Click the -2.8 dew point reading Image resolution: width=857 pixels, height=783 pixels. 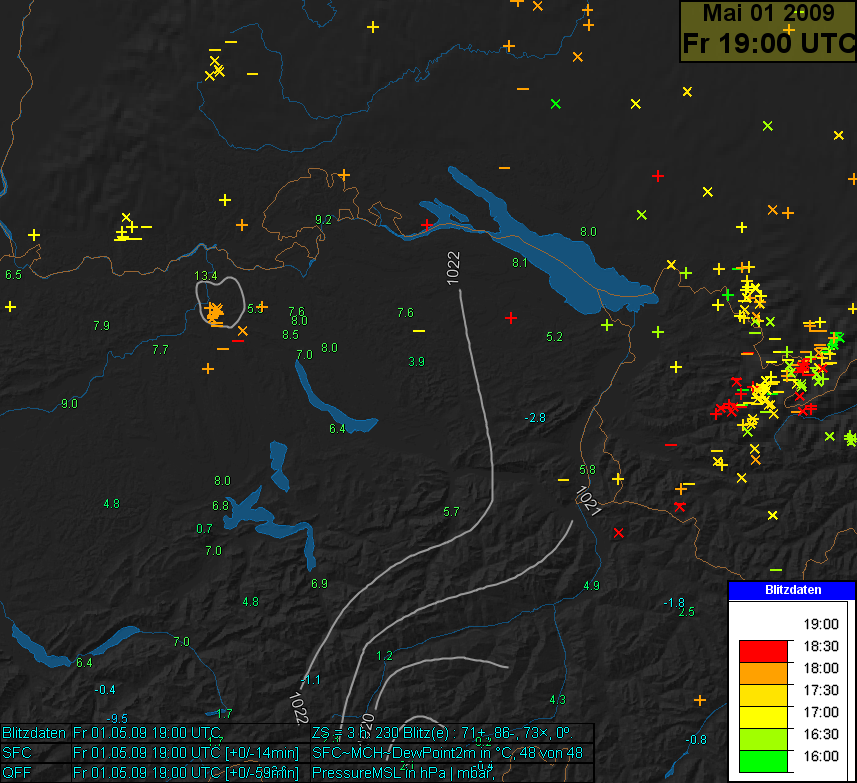pos(536,417)
